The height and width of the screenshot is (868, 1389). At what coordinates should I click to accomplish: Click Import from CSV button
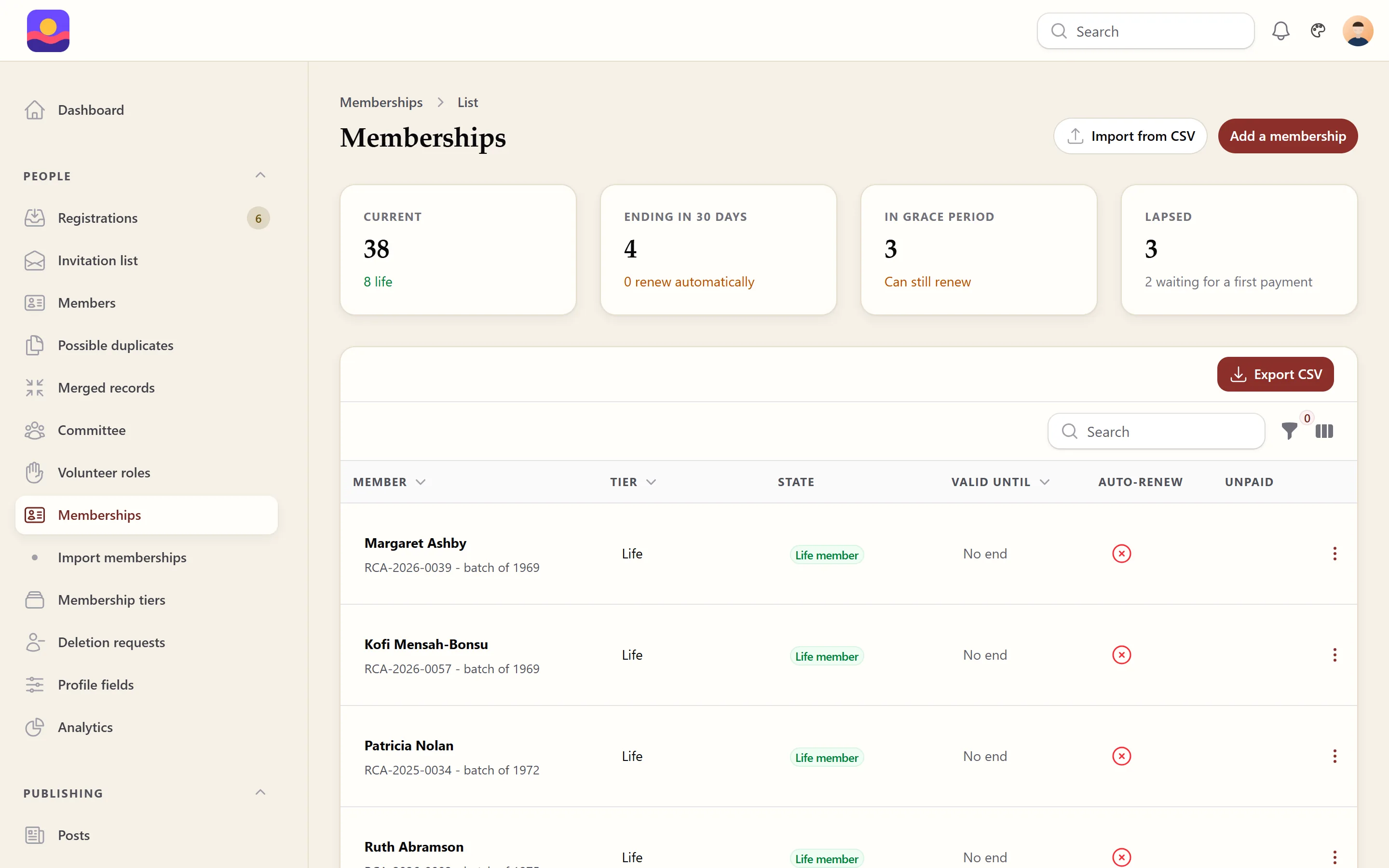pos(1130,136)
